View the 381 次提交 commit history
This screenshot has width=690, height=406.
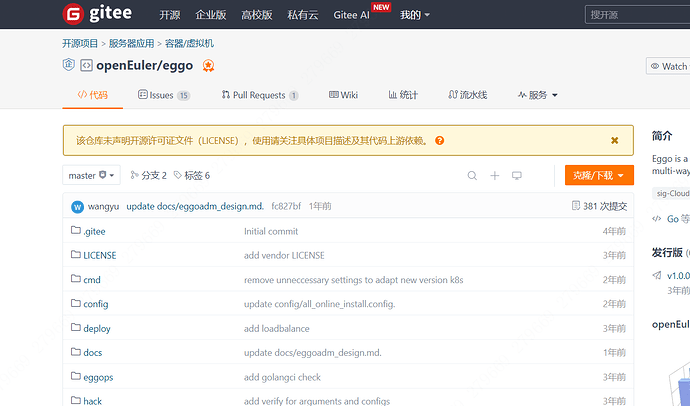point(599,206)
